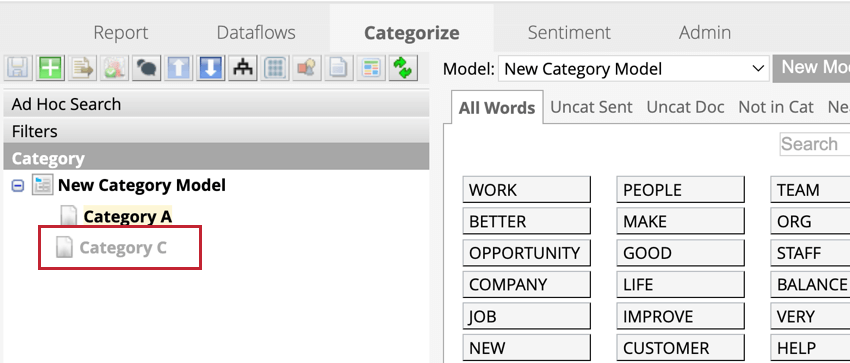Expand the Filters panel header

(216, 131)
